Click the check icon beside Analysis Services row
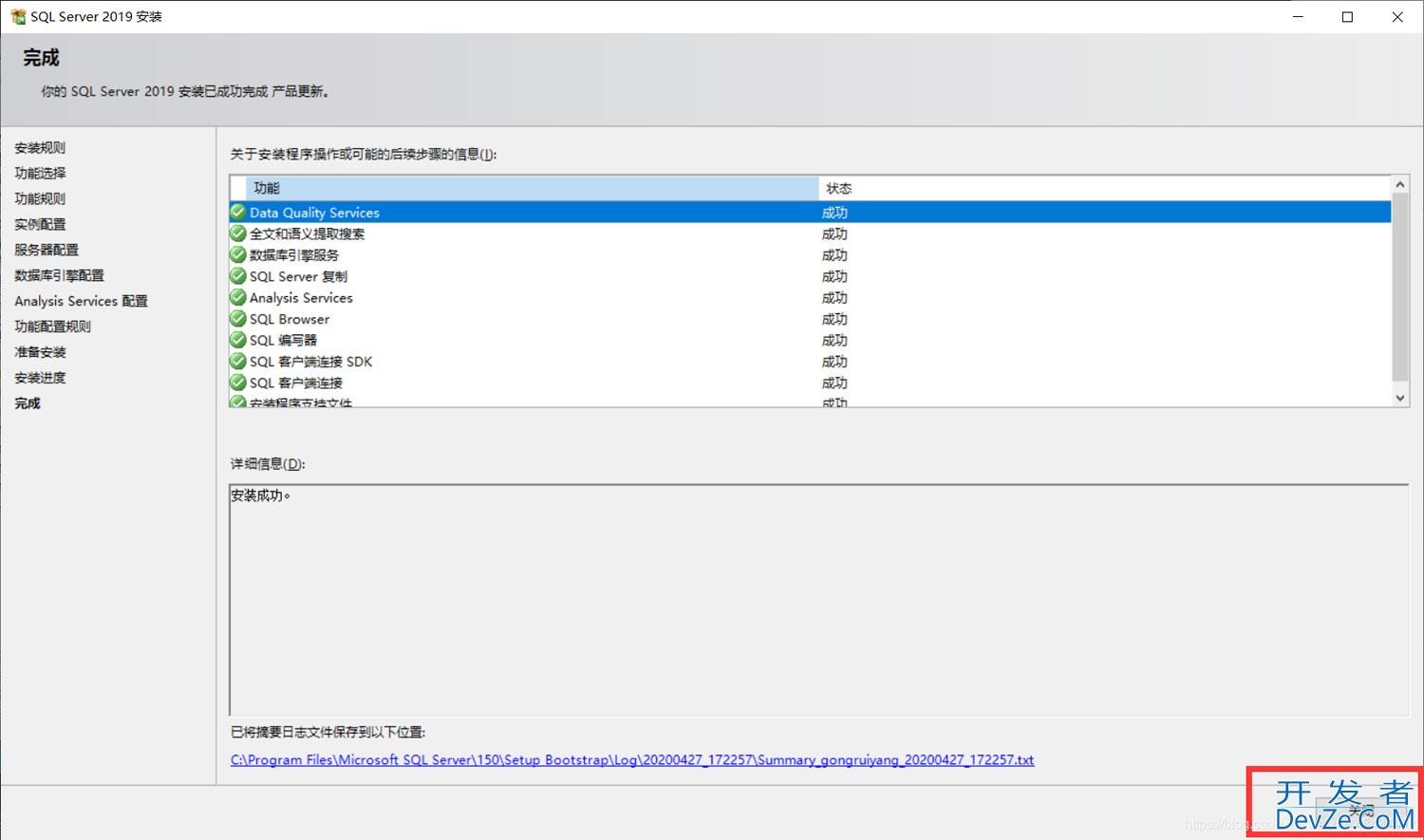The image size is (1424, 840). coord(238,297)
